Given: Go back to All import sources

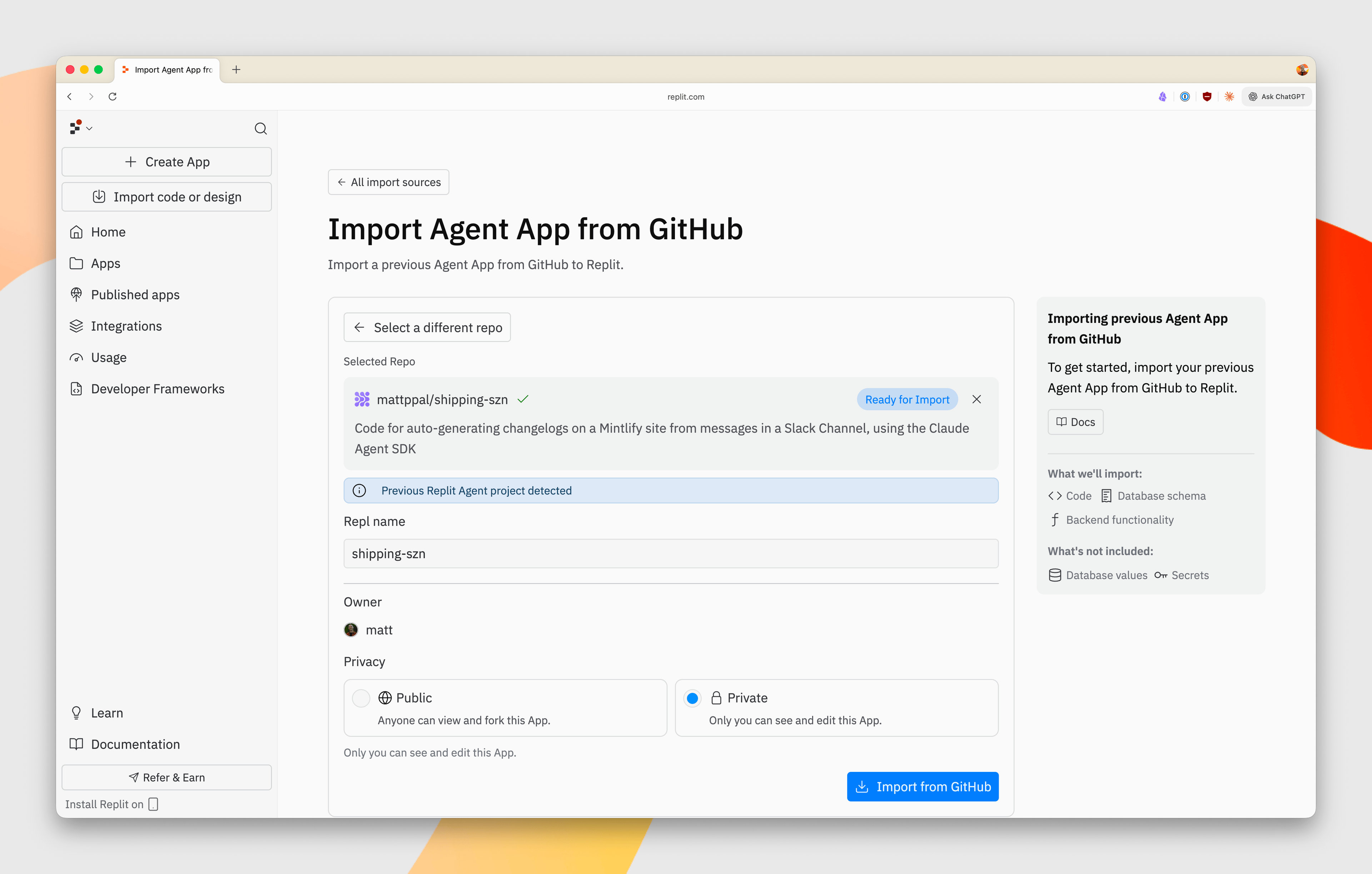Looking at the screenshot, I should click(x=389, y=182).
